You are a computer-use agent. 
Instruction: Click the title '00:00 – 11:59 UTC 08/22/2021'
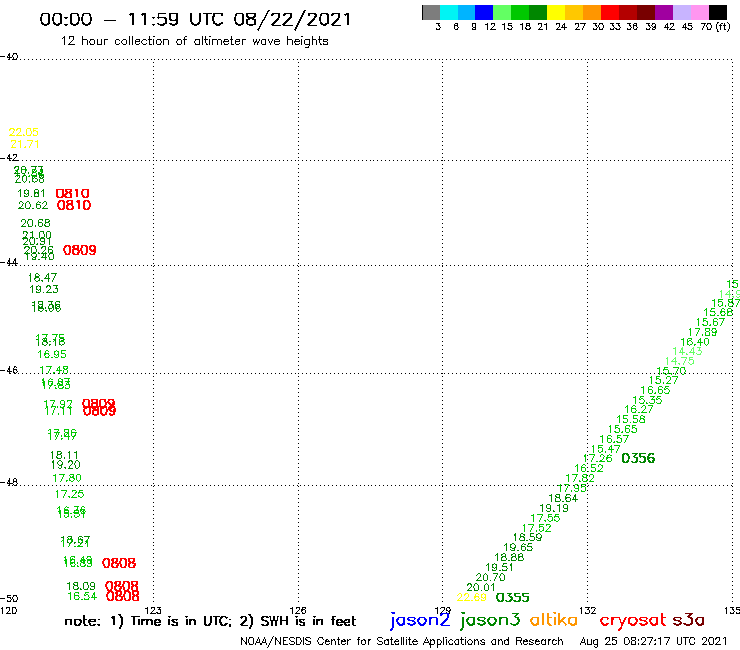click(x=195, y=20)
